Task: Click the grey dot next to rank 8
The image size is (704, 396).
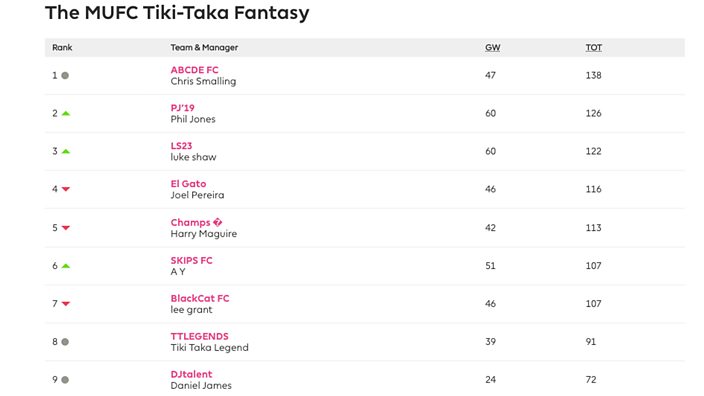Action: coord(65,342)
